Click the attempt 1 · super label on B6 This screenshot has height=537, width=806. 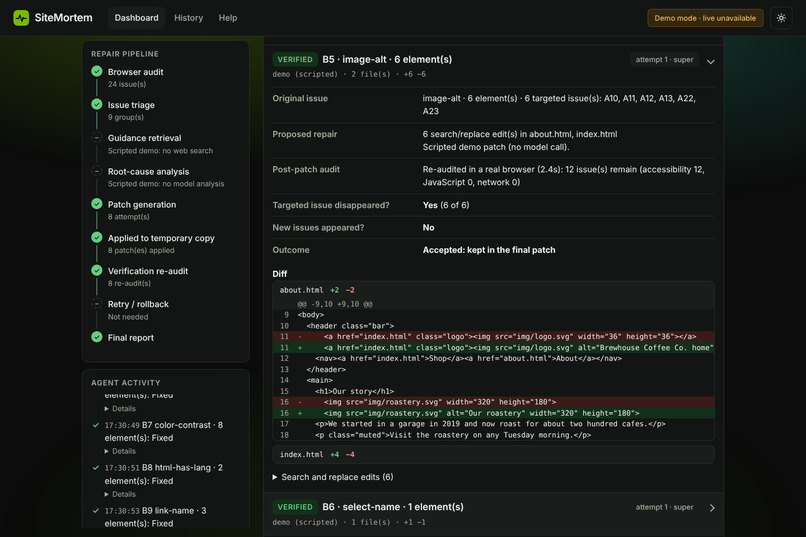tap(664, 507)
